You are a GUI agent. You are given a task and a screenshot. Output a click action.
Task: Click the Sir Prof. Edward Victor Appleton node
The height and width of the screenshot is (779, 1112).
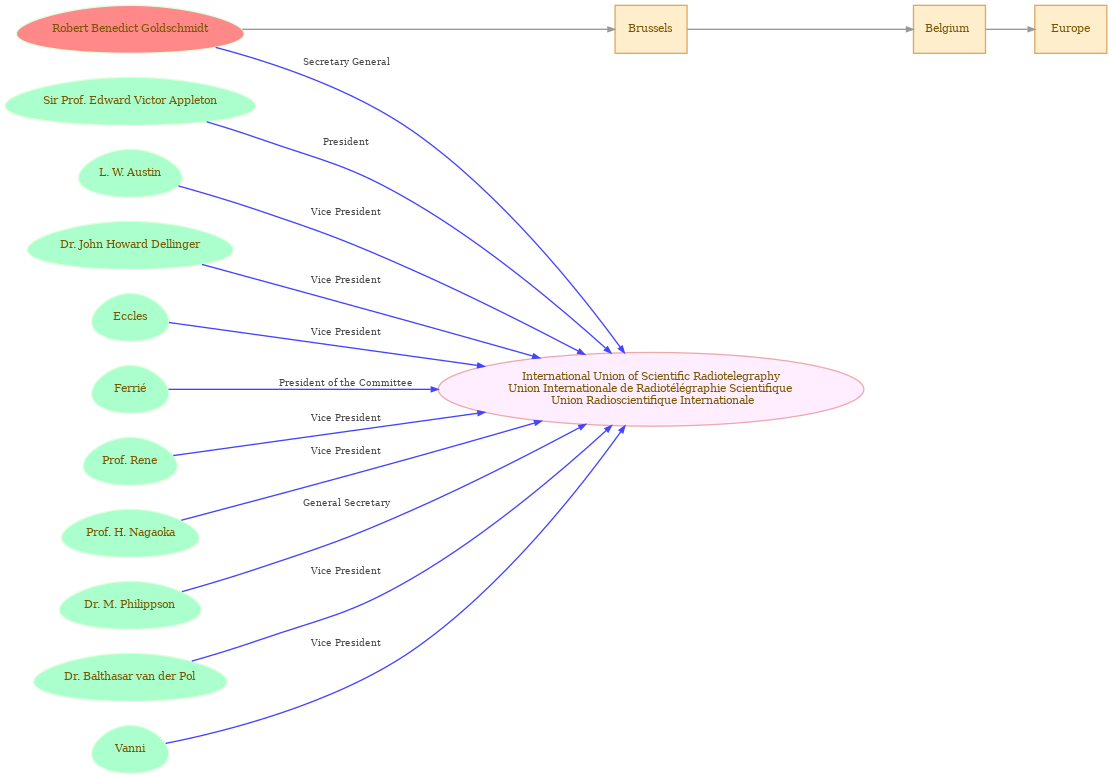coord(130,101)
